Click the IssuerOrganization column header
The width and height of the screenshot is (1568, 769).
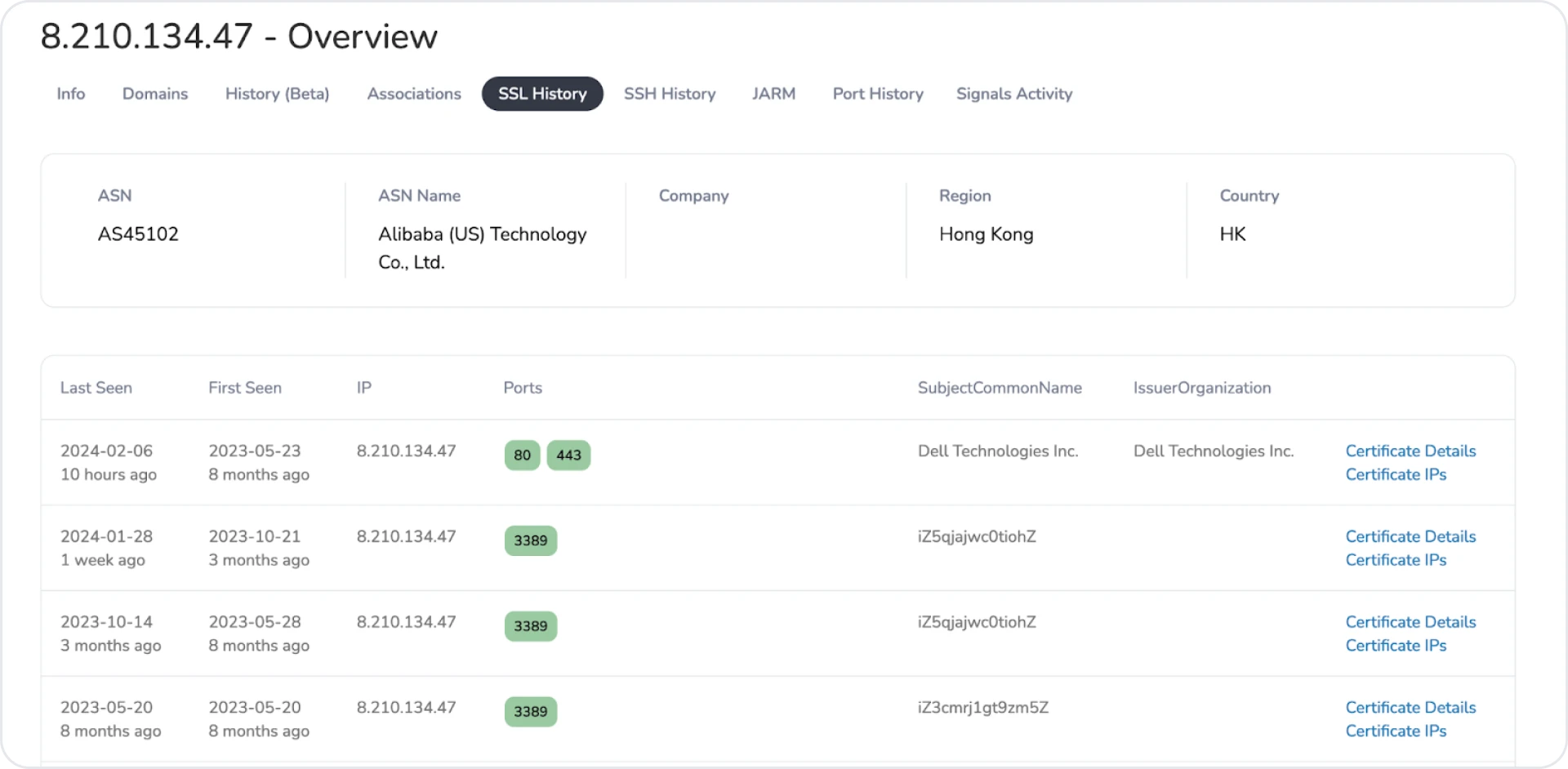pyautogui.click(x=1202, y=388)
